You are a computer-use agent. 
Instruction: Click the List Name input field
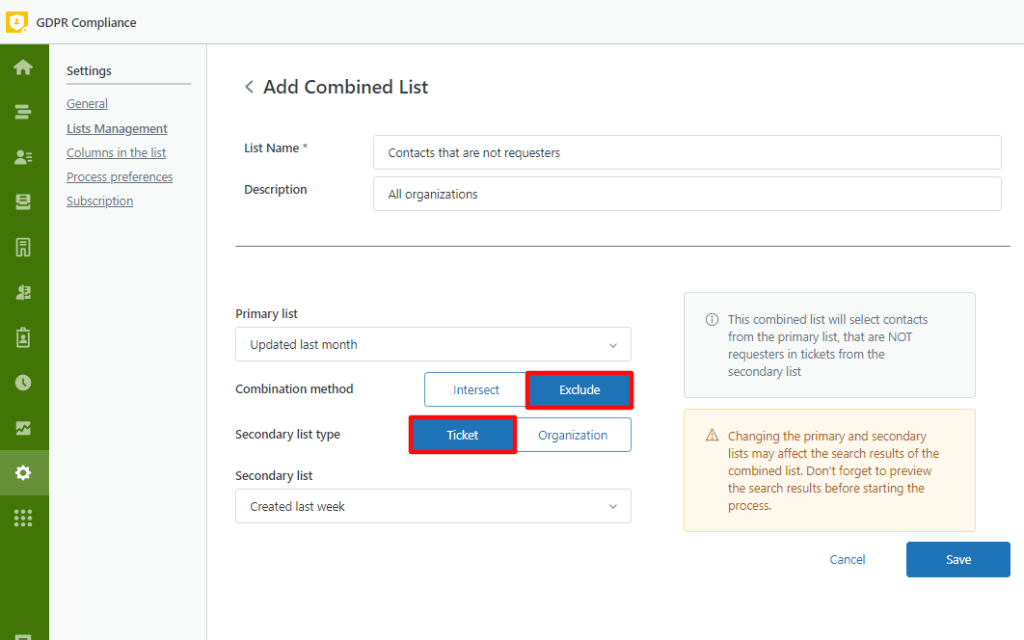pyautogui.click(x=686, y=152)
